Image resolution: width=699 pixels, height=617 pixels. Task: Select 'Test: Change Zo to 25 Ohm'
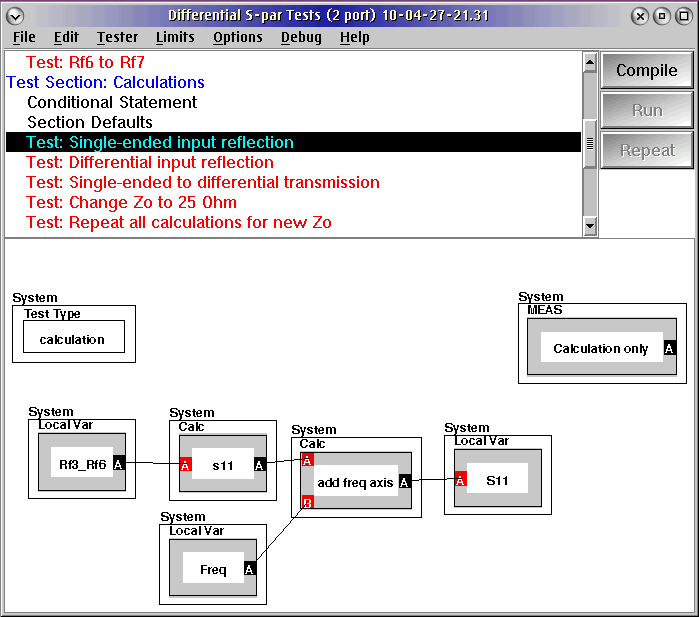pos(293,203)
